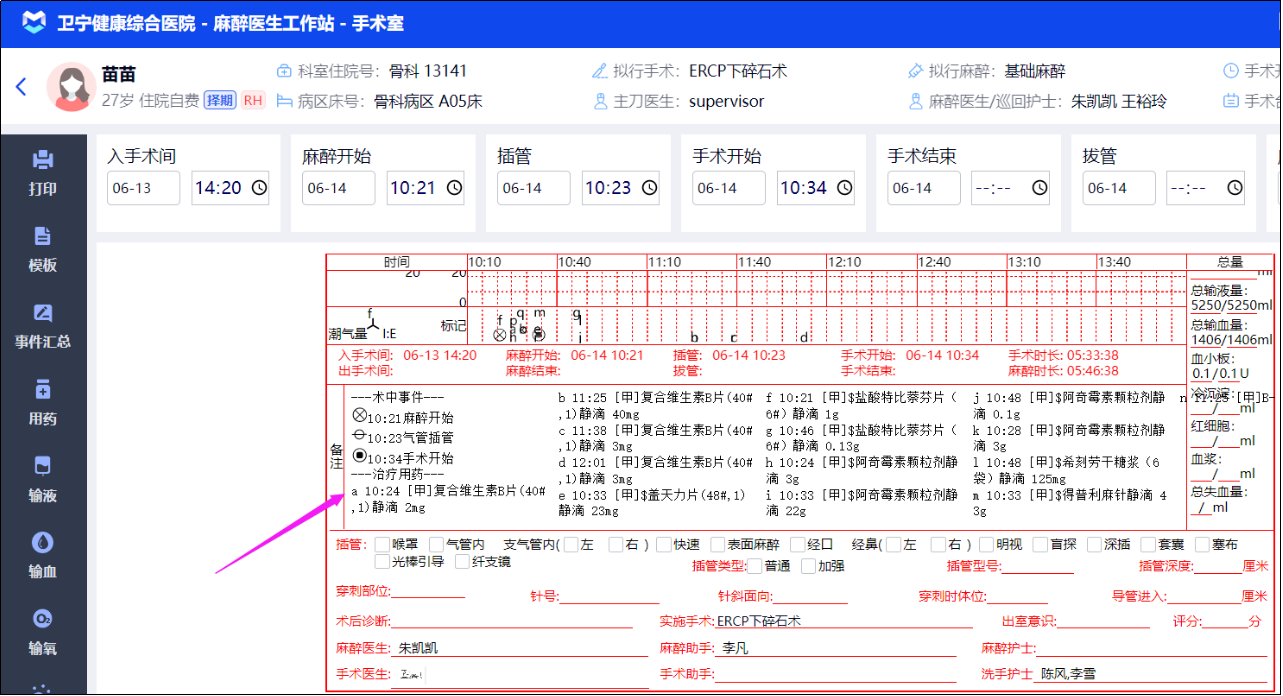This screenshot has width=1283, height=696.
Task: Click the 择期 tag under patient name
Action: click(220, 101)
